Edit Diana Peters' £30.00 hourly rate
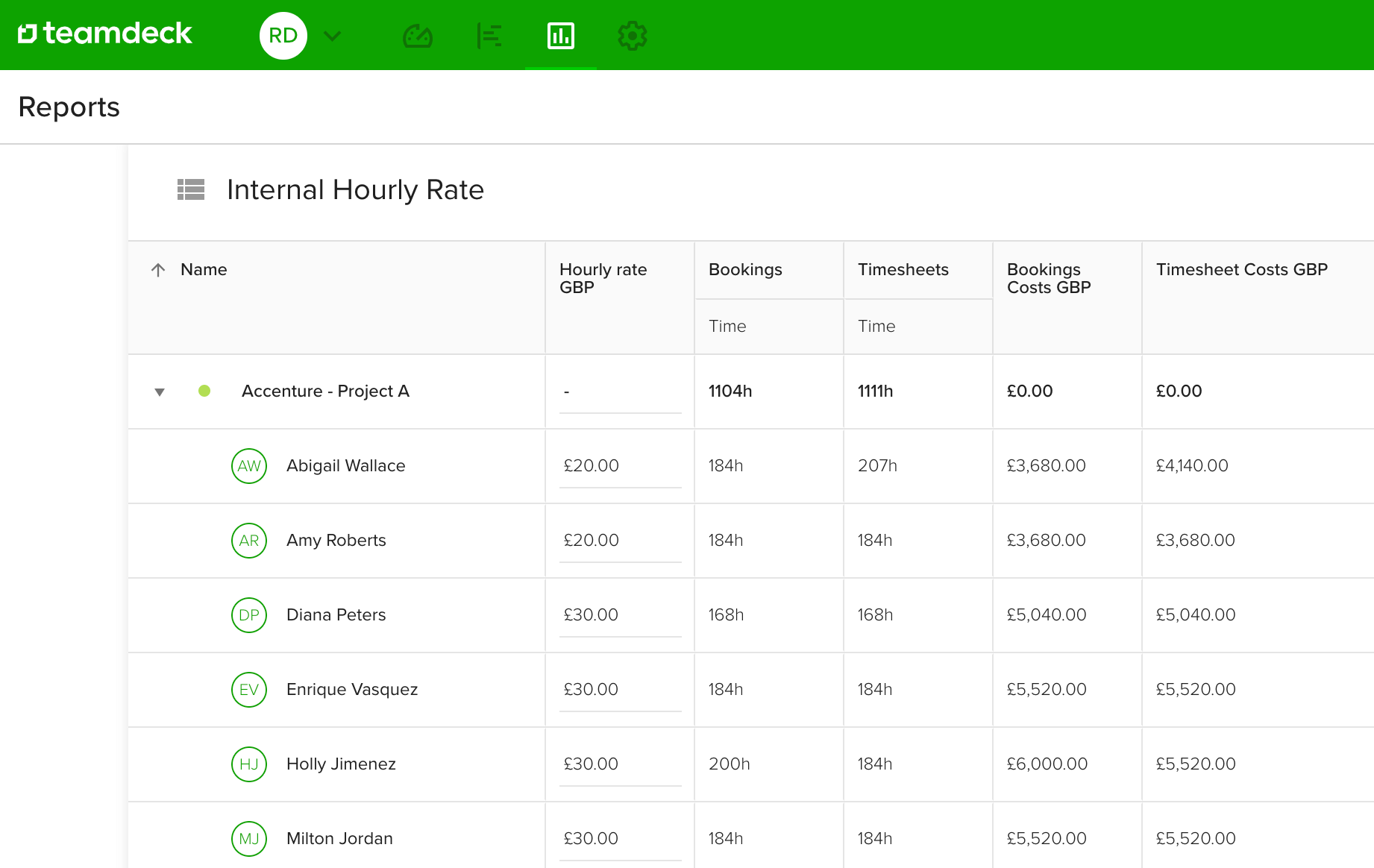This screenshot has width=1374, height=868. (620, 616)
